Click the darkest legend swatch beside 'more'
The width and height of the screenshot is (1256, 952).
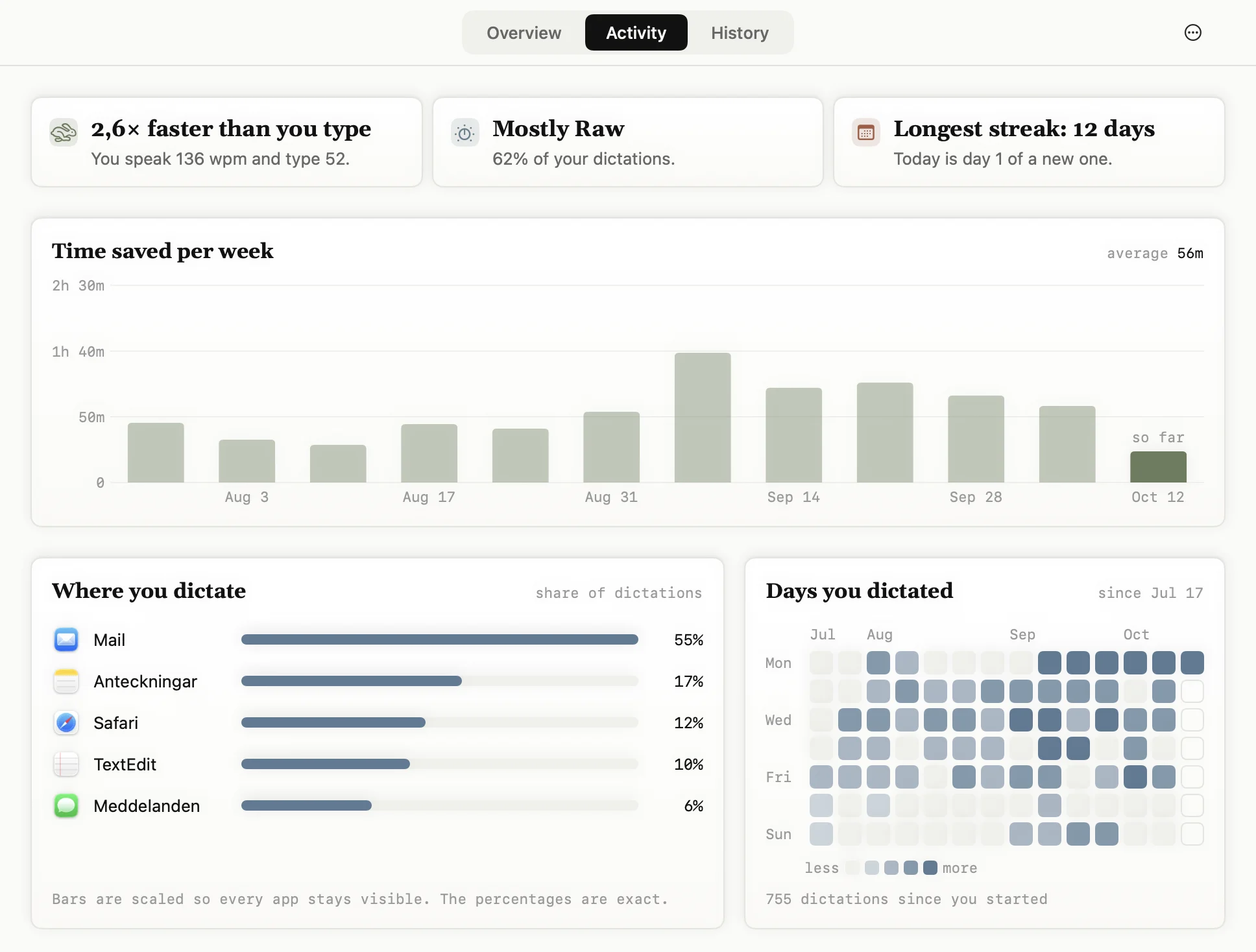pyautogui.click(x=930, y=868)
